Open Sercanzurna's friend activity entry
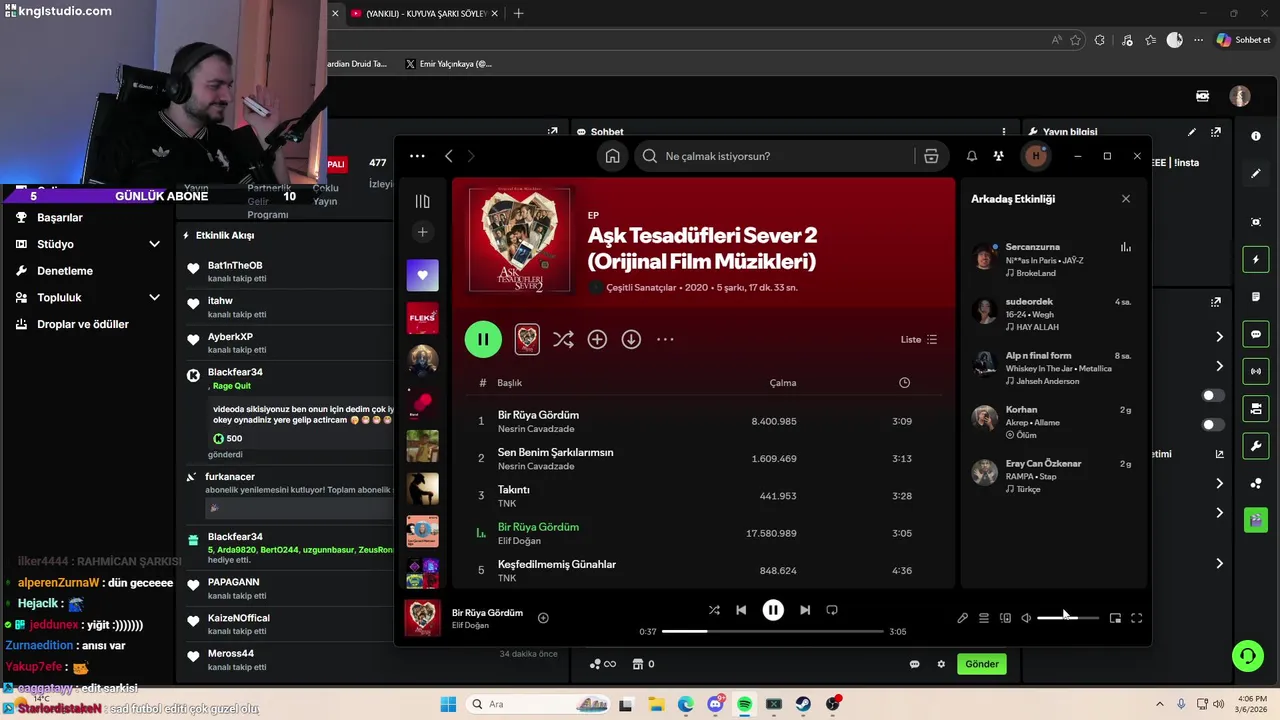 coord(1053,260)
